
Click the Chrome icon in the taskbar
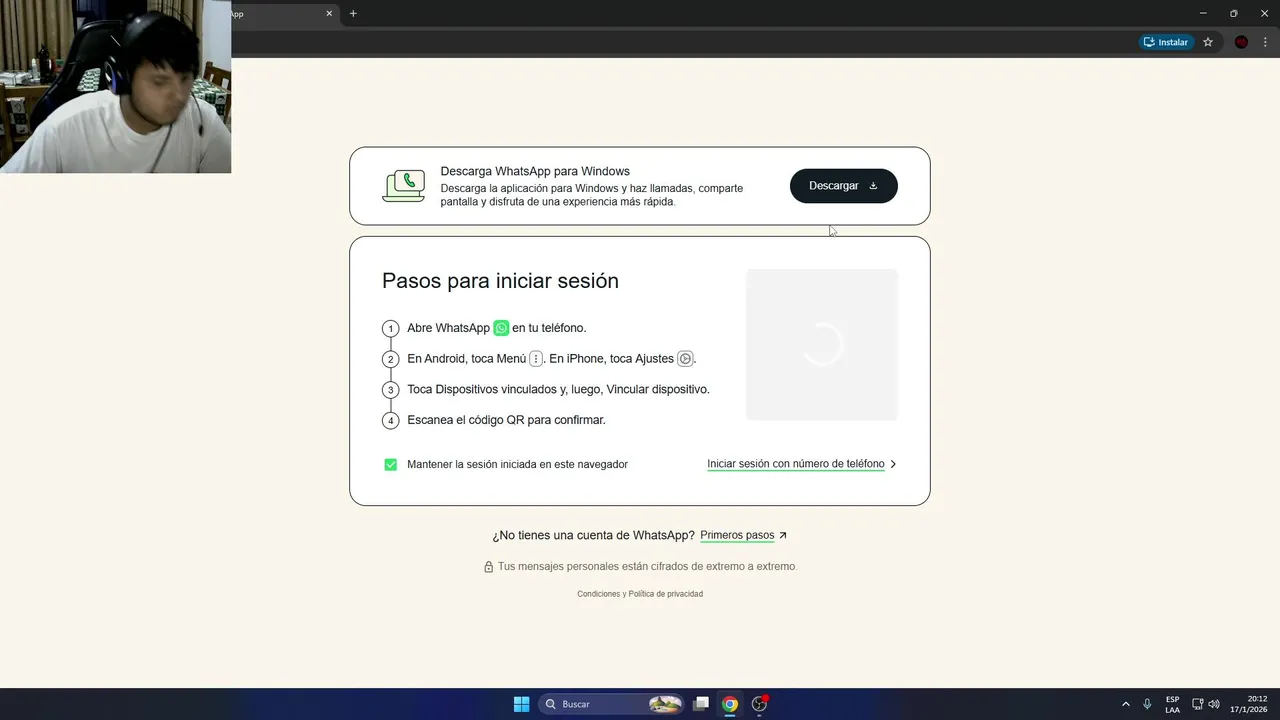(x=730, y=704)
